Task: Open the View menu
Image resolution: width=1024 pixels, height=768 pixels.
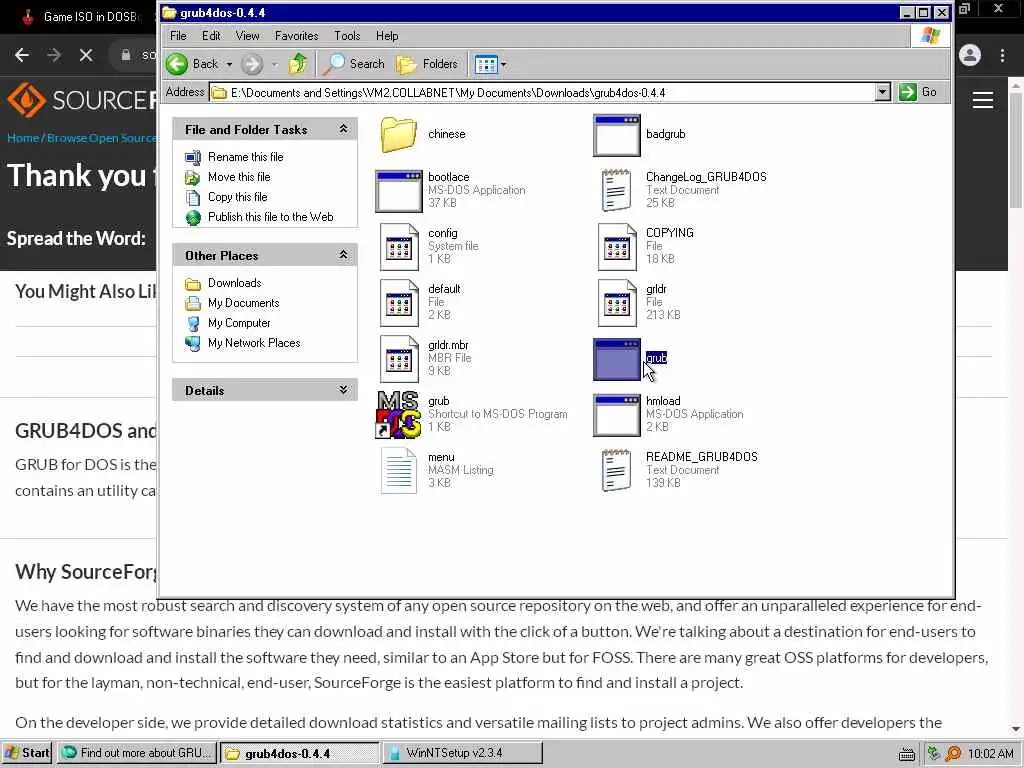Action: 247,36
